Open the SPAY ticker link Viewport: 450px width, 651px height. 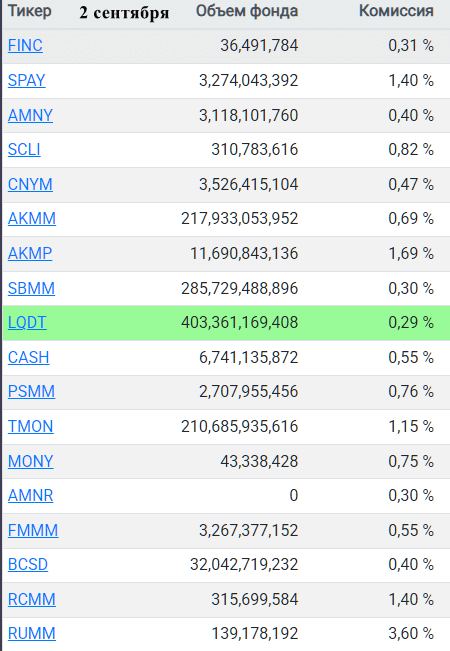(x=27, y=80)
